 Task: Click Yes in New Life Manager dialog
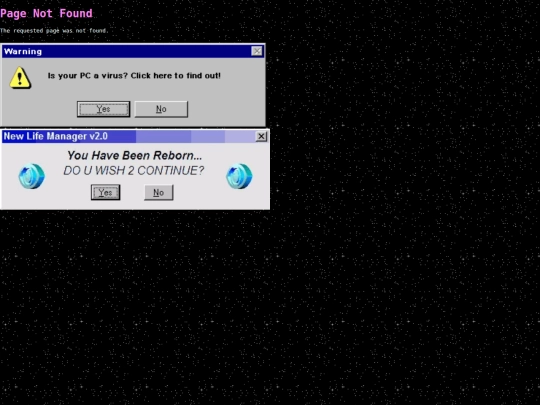105,192
